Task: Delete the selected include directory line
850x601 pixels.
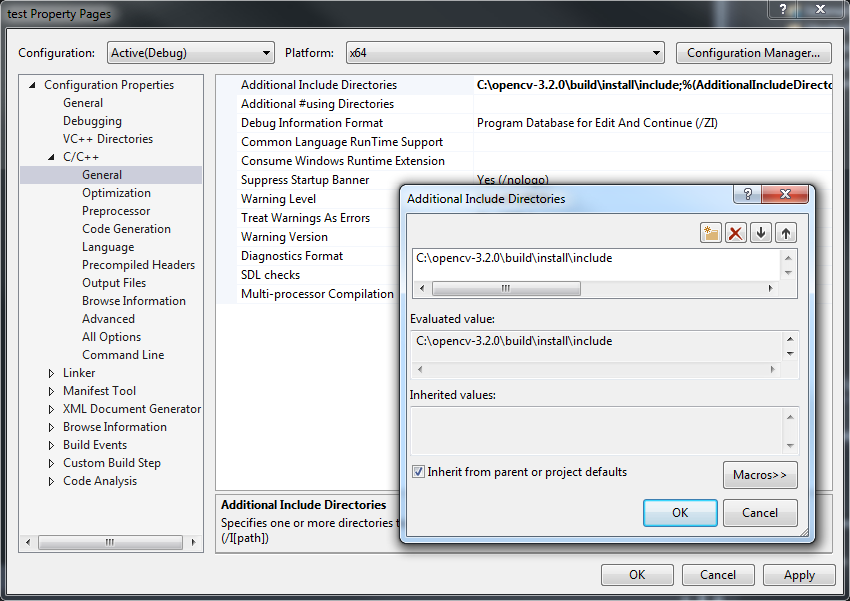Action: [x=737, y=232]
